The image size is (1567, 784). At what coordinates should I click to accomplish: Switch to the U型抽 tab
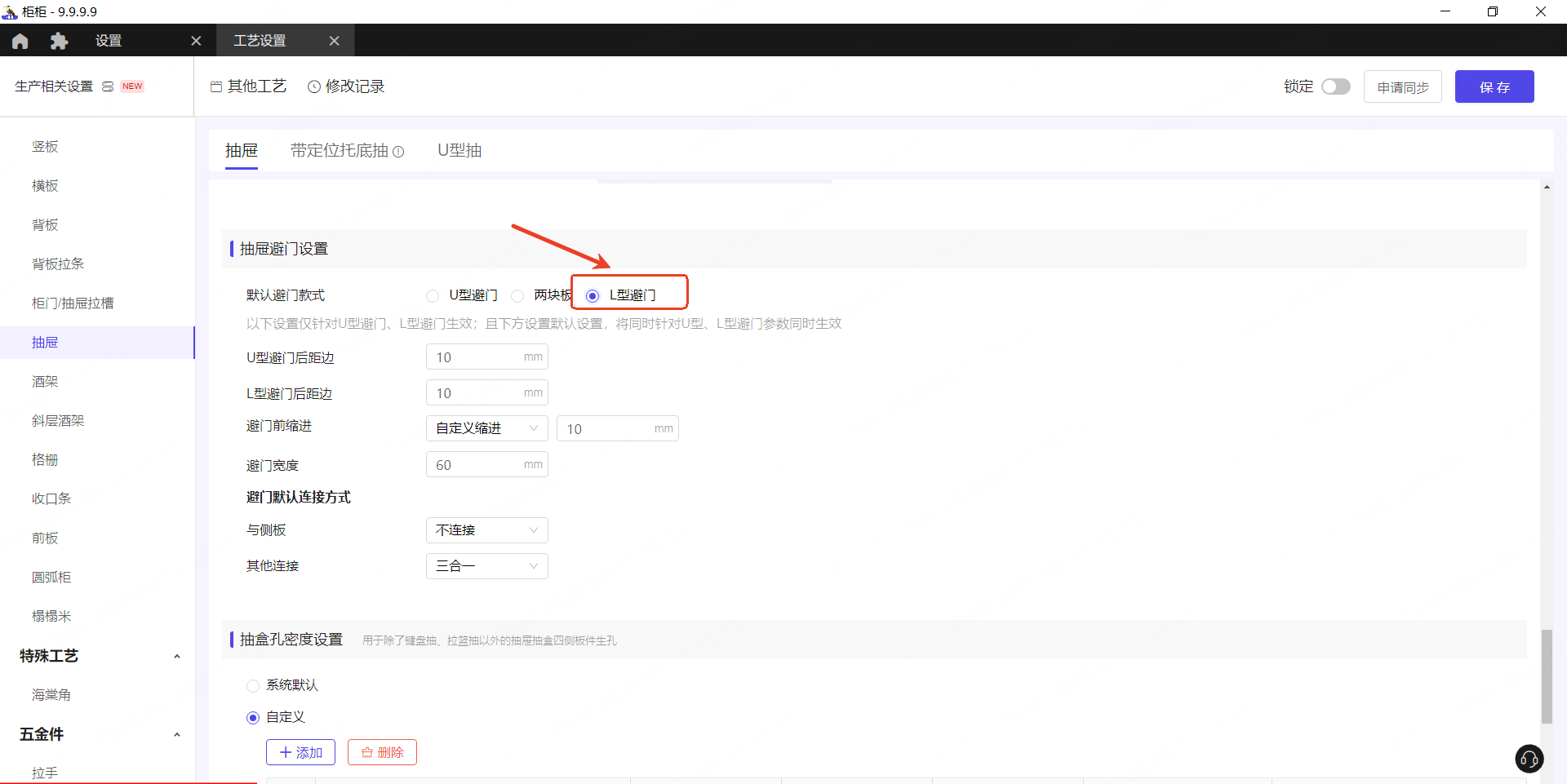[x=459, y=151]
